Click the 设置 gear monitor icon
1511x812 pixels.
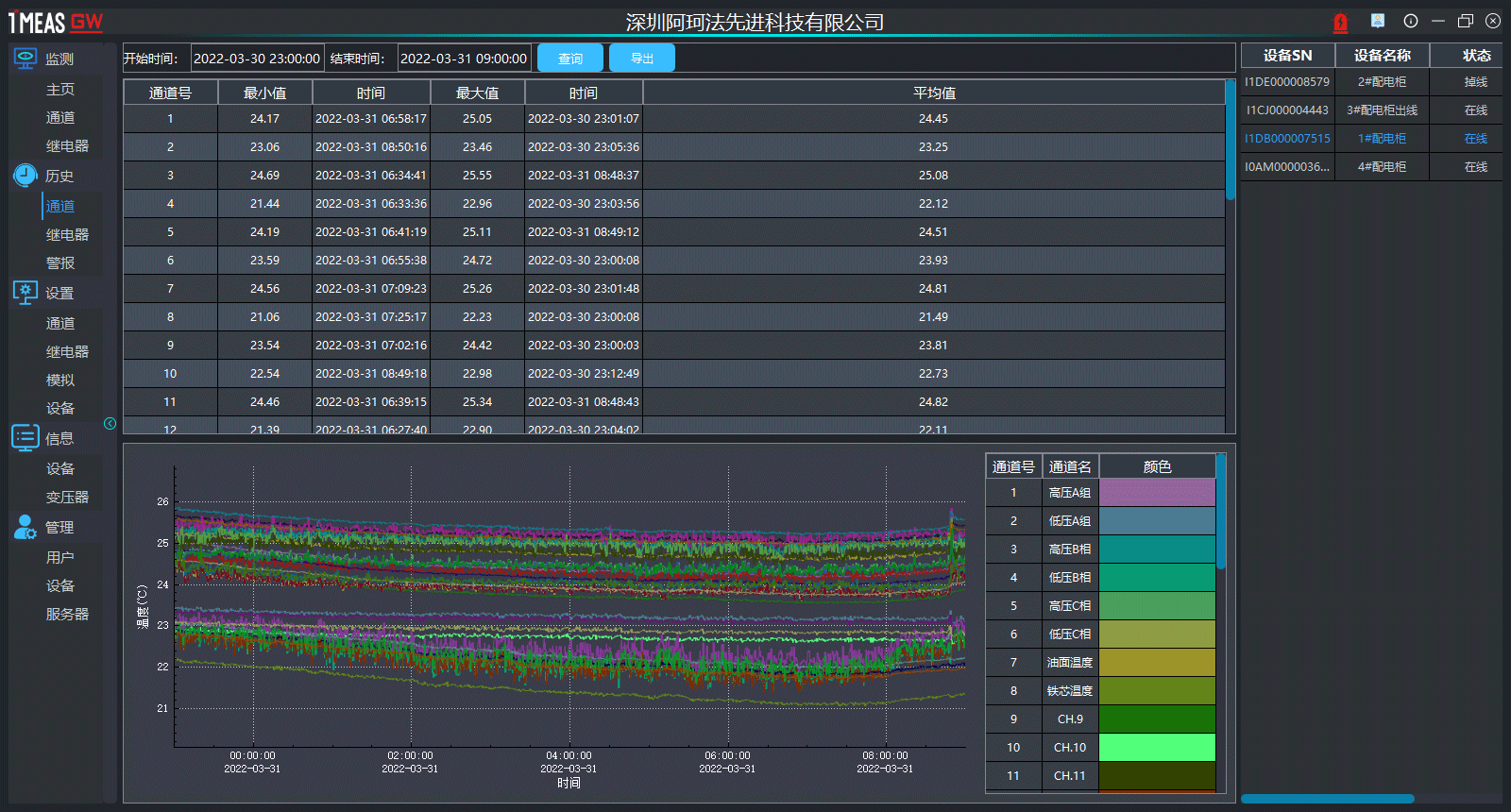point(25,293)
